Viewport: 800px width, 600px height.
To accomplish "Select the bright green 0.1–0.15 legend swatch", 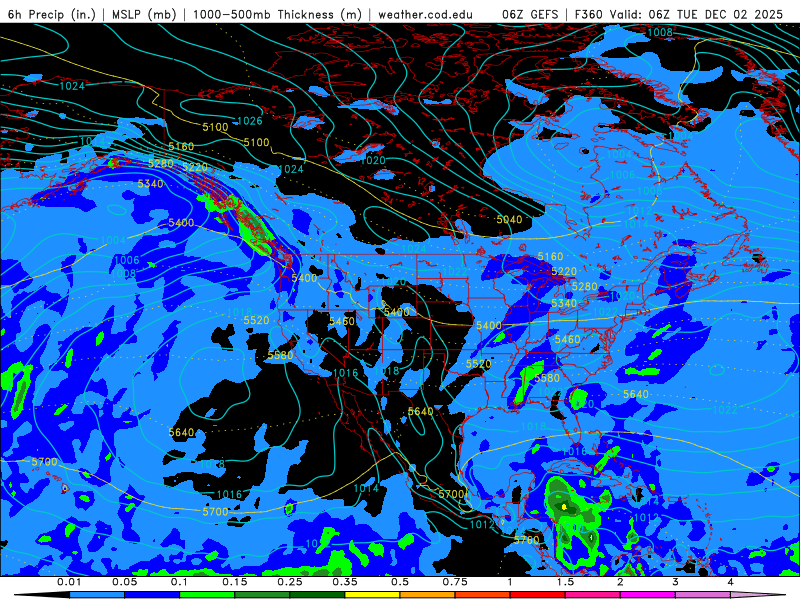I will click(x=207, y=595).
